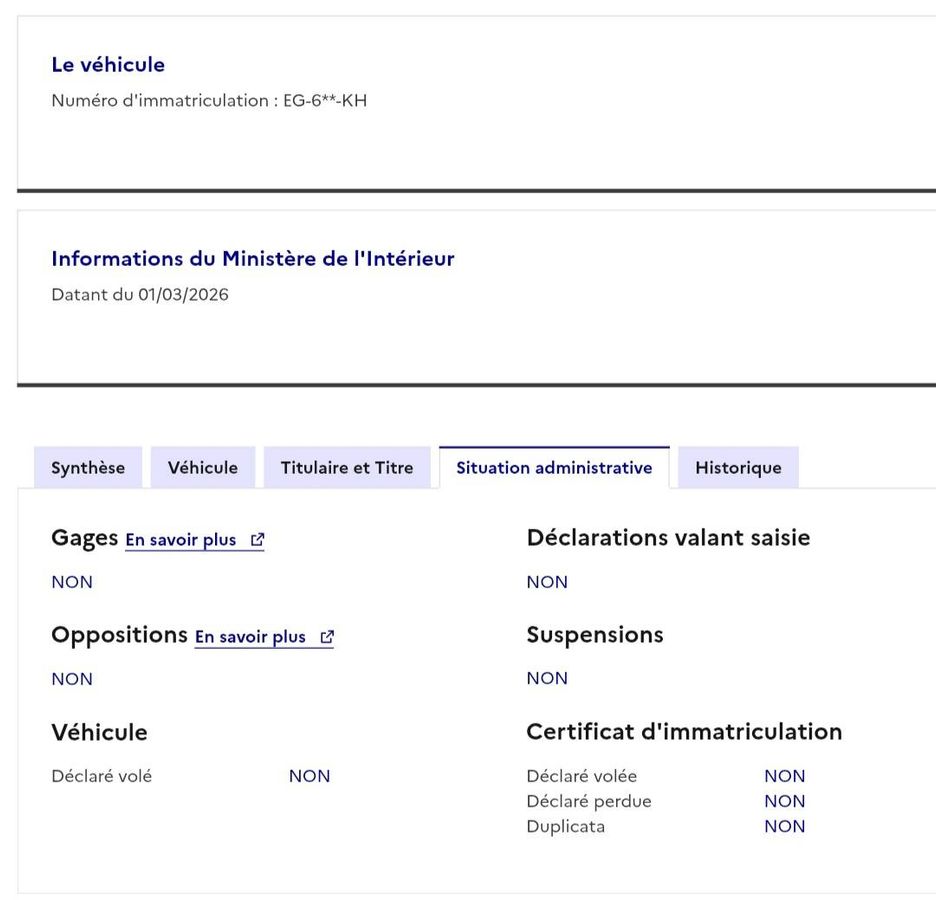
Task: Click the 'Le véhicule' heading
Action: [108, 65]
